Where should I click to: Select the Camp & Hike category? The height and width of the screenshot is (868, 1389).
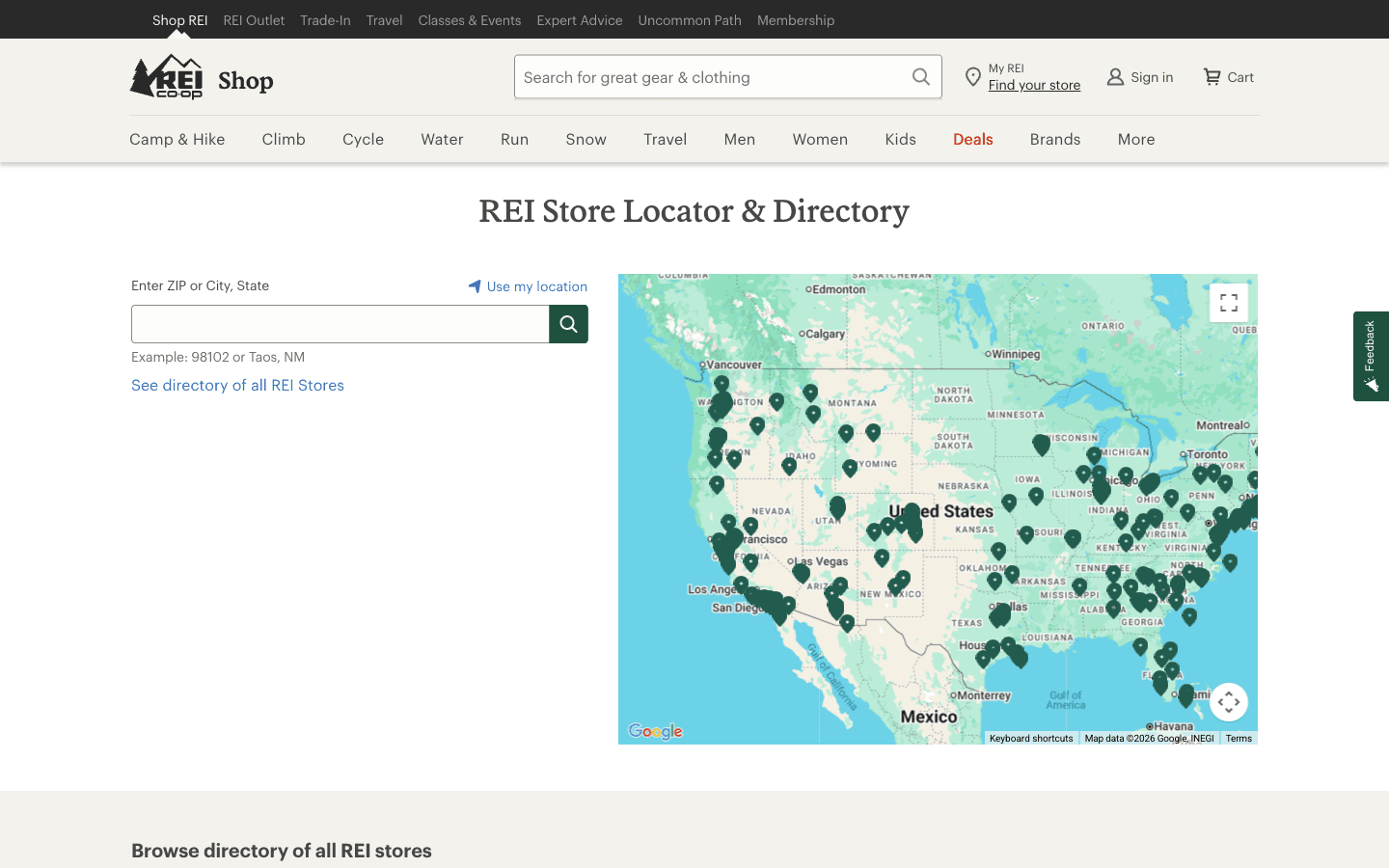point(177,139)
